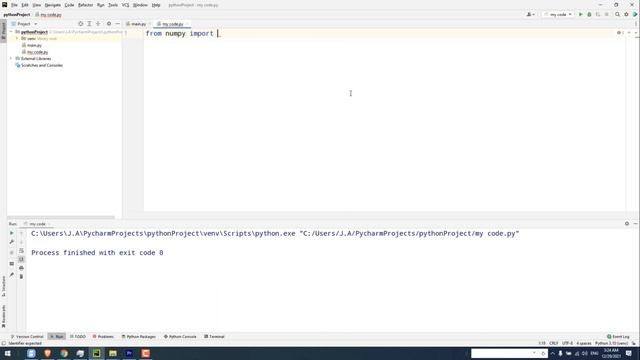Viewport: 640px width, 360px height.
Task: Open the VCS menu
Action: (x=125, y=5)
